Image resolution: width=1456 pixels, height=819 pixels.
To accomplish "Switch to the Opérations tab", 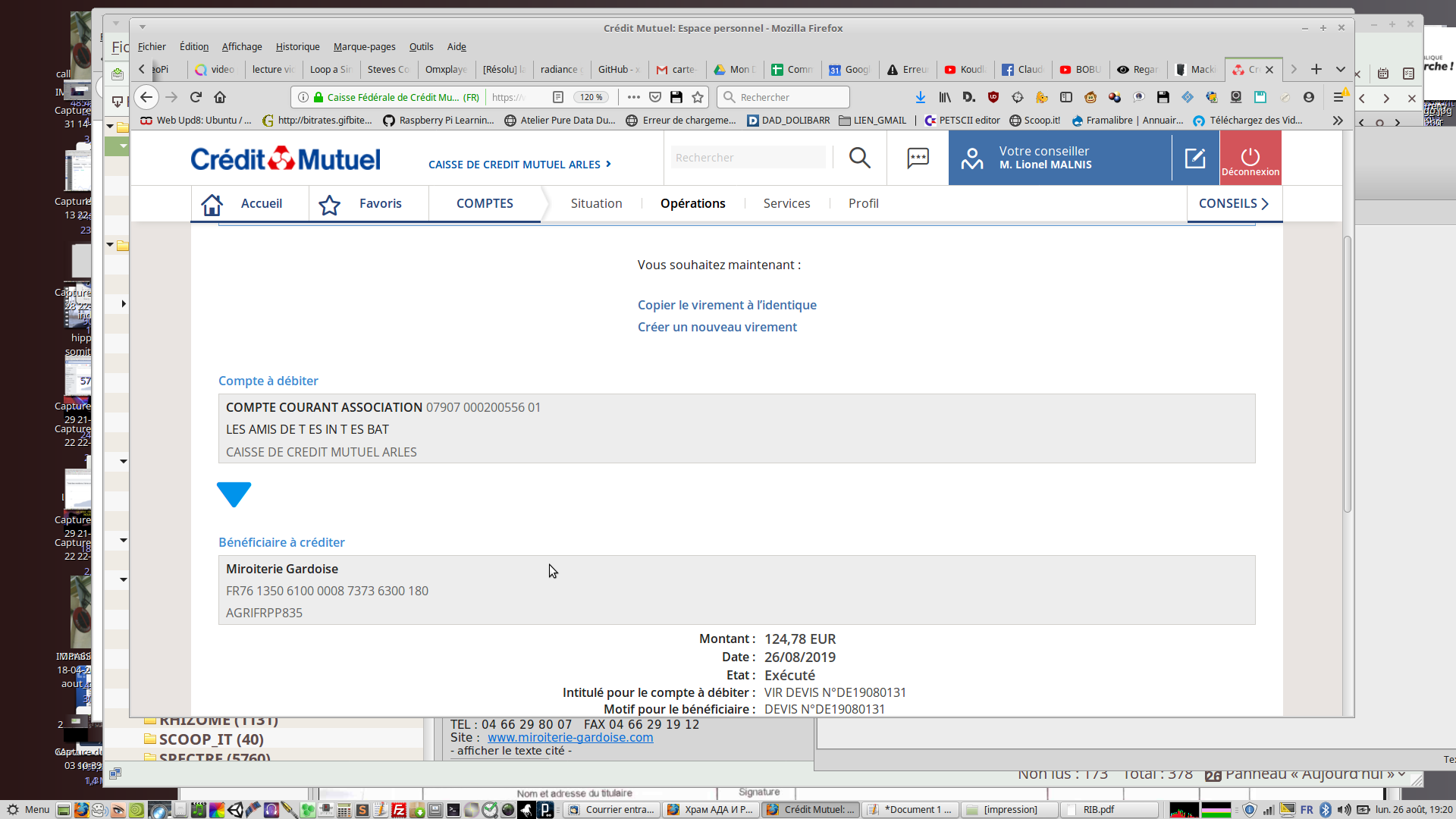I will point(692,203).
